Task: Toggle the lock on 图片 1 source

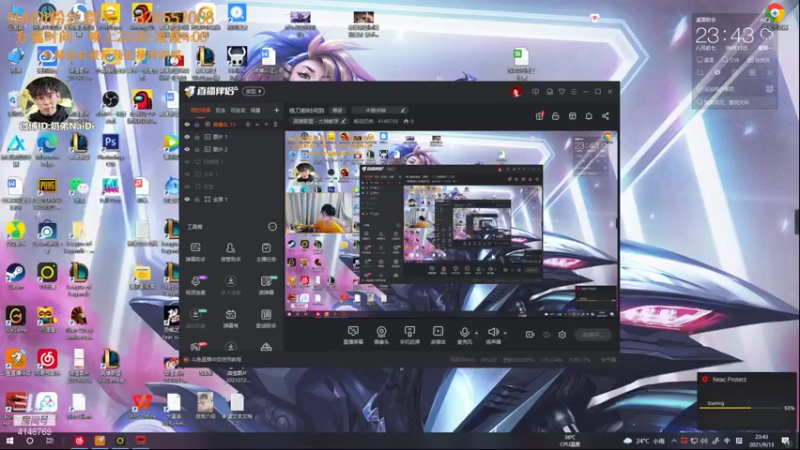Action: click(197, 137)
